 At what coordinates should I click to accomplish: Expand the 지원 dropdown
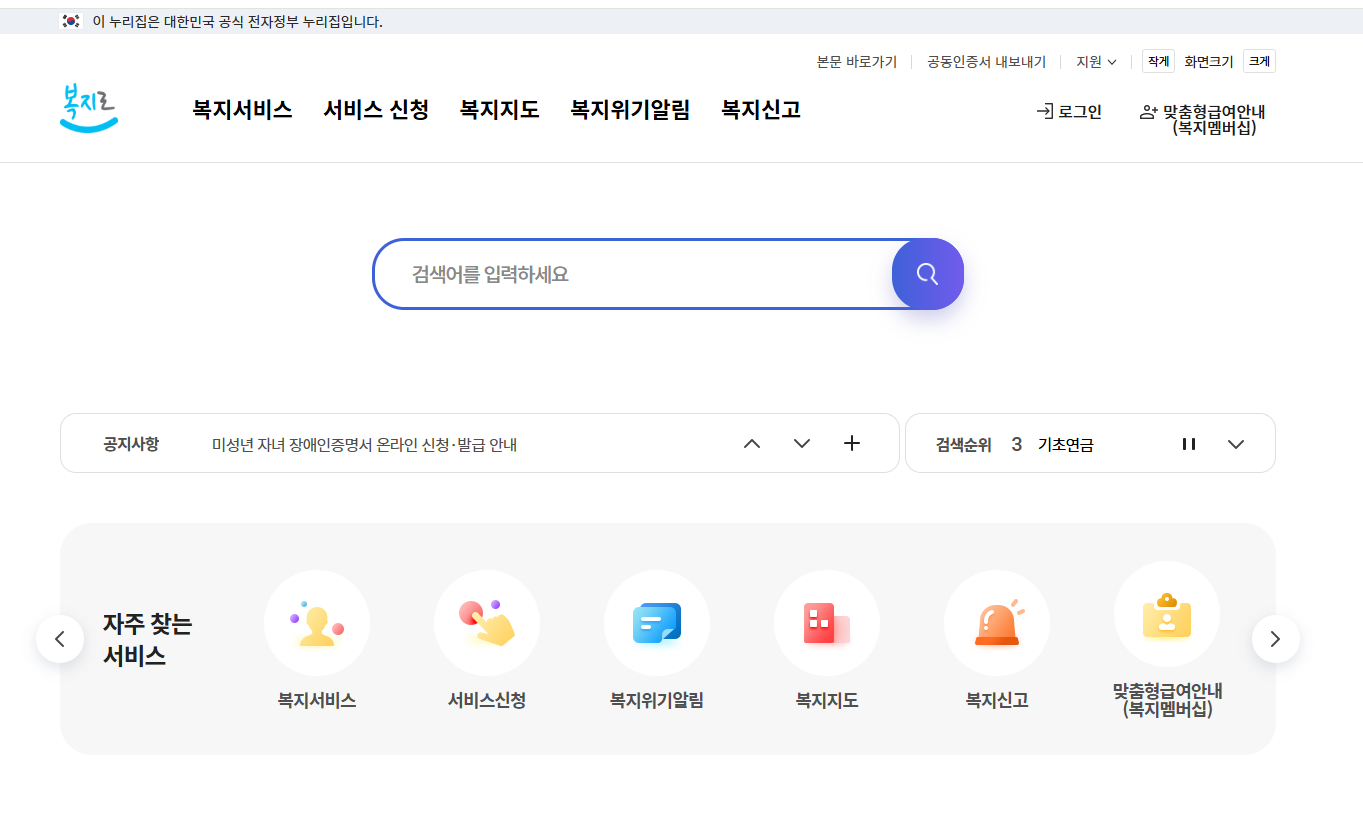[1096, 62]
